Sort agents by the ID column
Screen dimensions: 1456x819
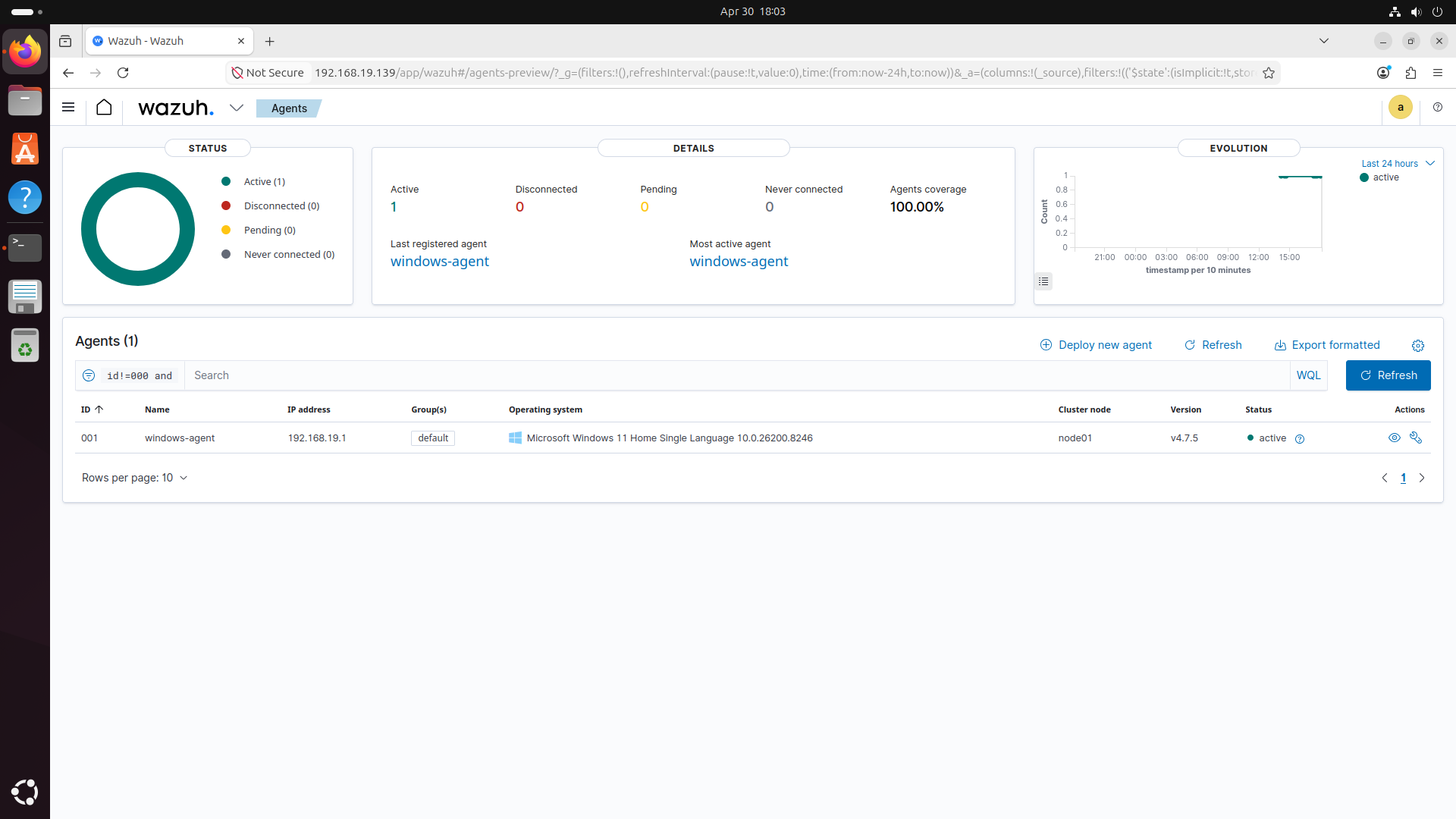[x=92, y=409]
